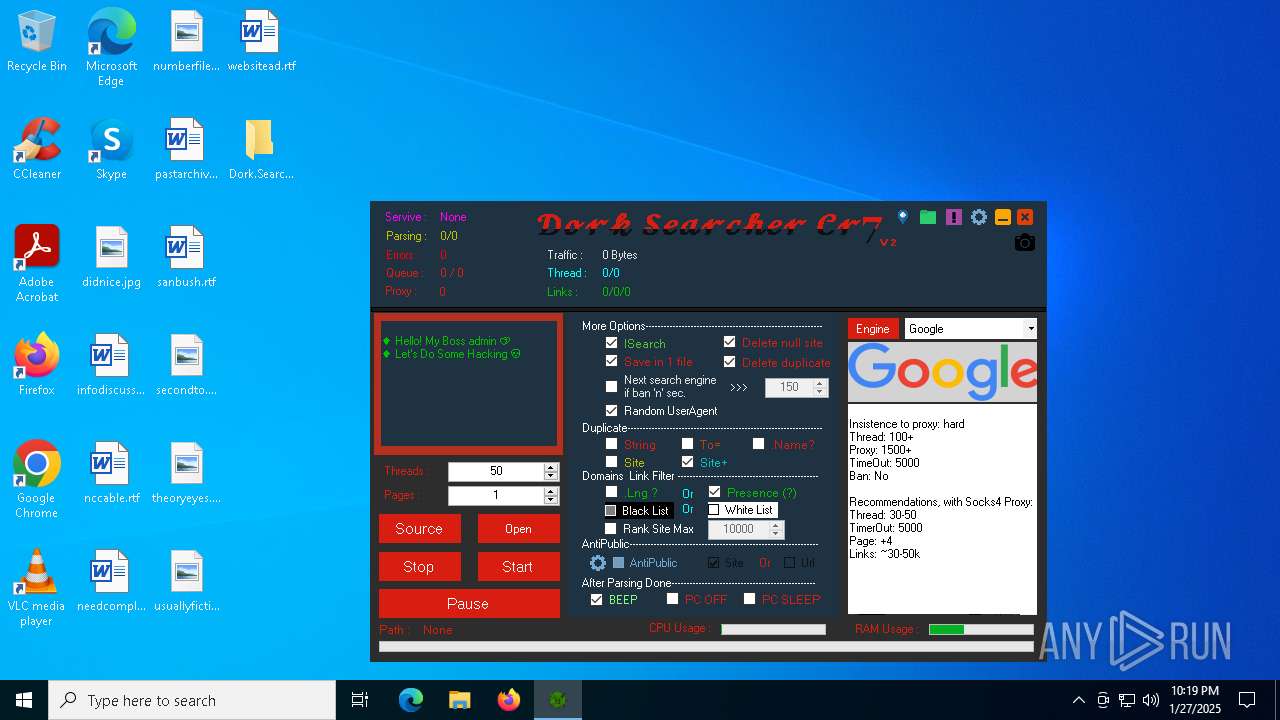Toggle Site+ duplicate checkbox
Viewport: 1280px width, 720px height.
pyautogui.click(x=687, y=462)
